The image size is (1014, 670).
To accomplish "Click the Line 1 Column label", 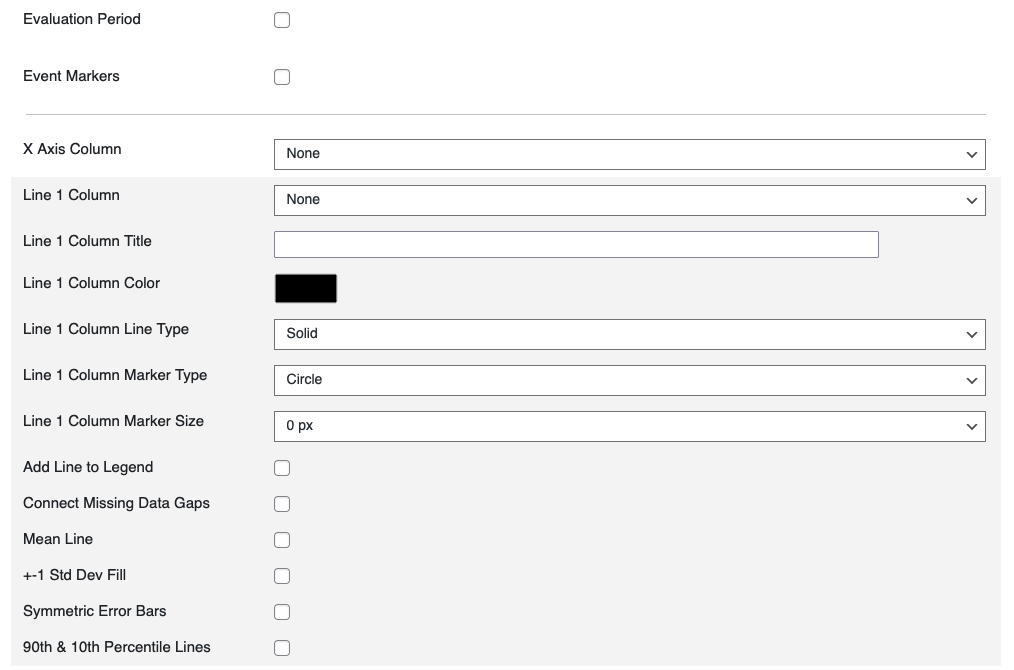I will [x=71, y=195].
